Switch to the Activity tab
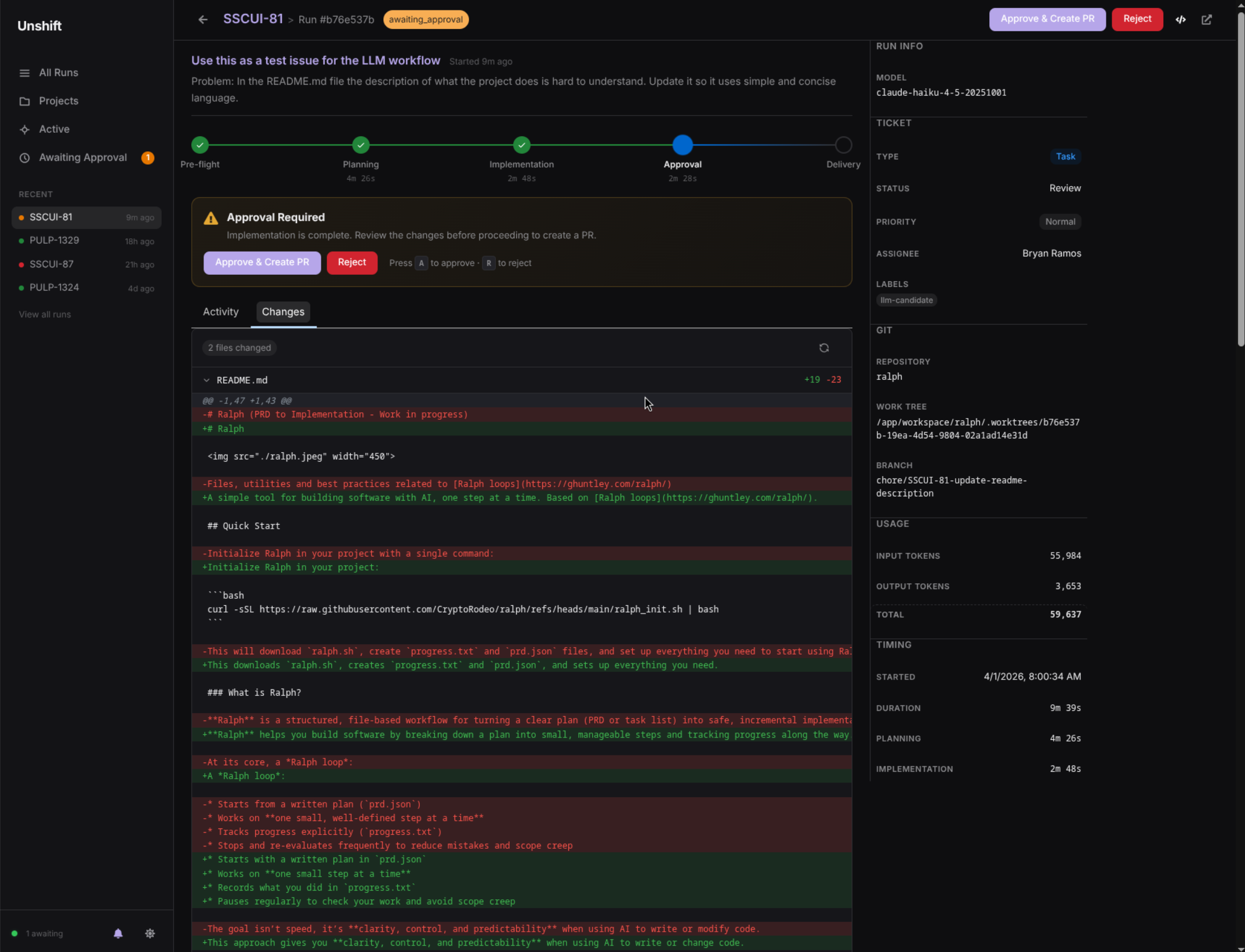Screen dimensions: 1245x952 click(x=220, y=312)
